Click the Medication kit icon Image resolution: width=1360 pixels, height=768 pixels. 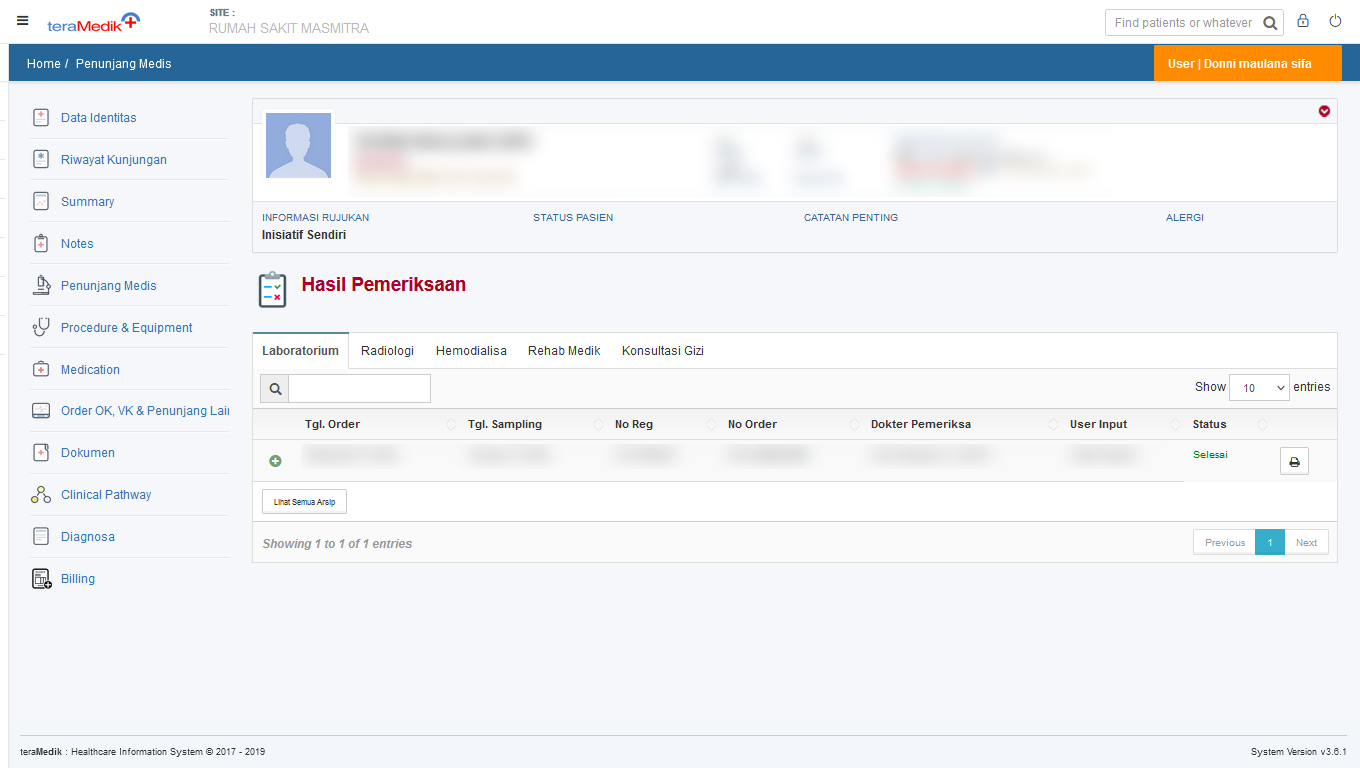pyautogui.click(x=41, y=369)
